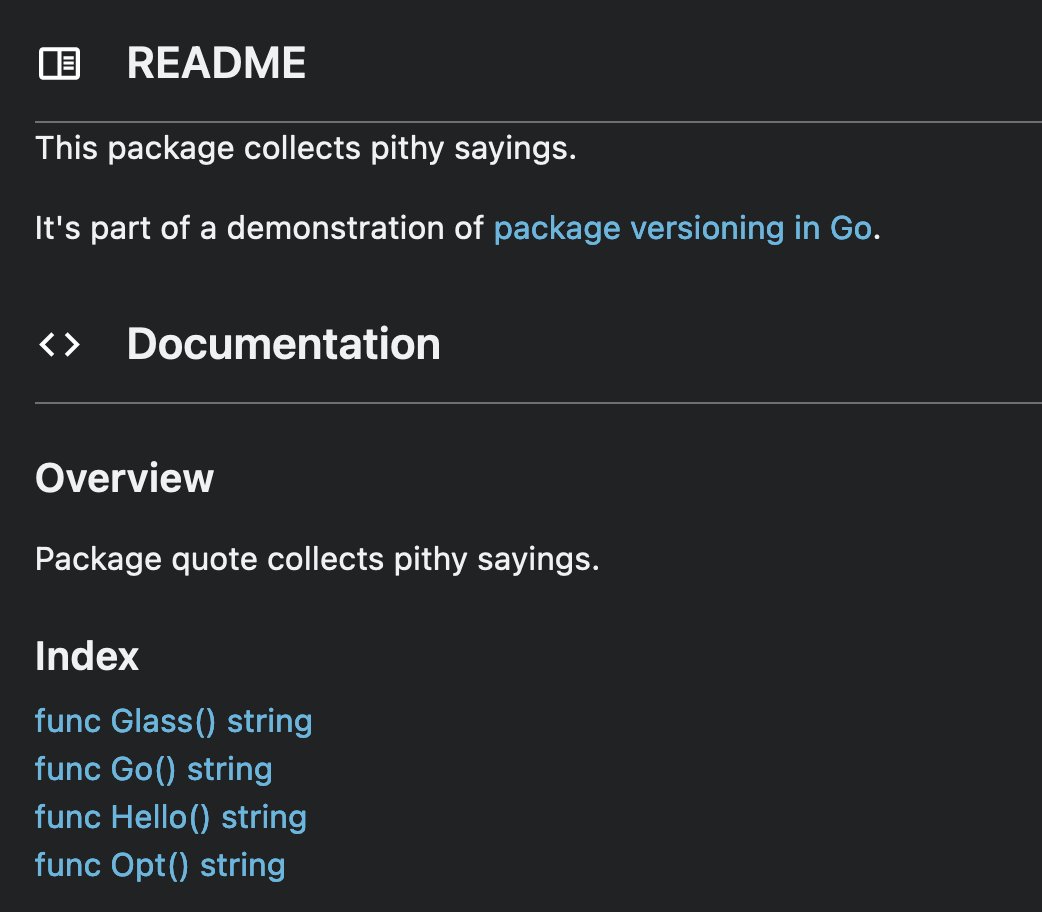1042x912 pixels.
Task: Click the divider line below Documentation heading
Action: 538,403
